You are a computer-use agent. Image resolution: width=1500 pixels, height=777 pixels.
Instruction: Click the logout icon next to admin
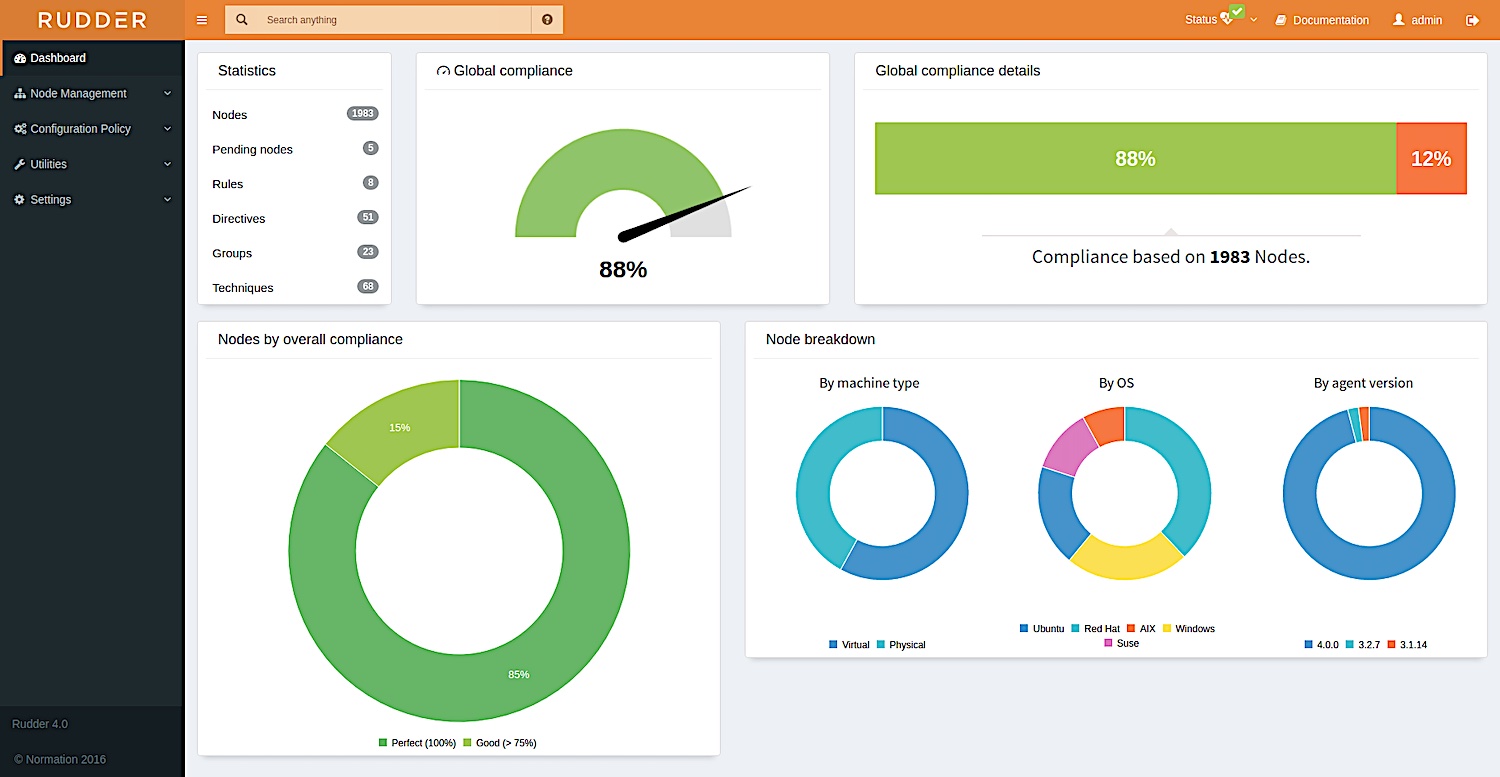click(1472, 20)
